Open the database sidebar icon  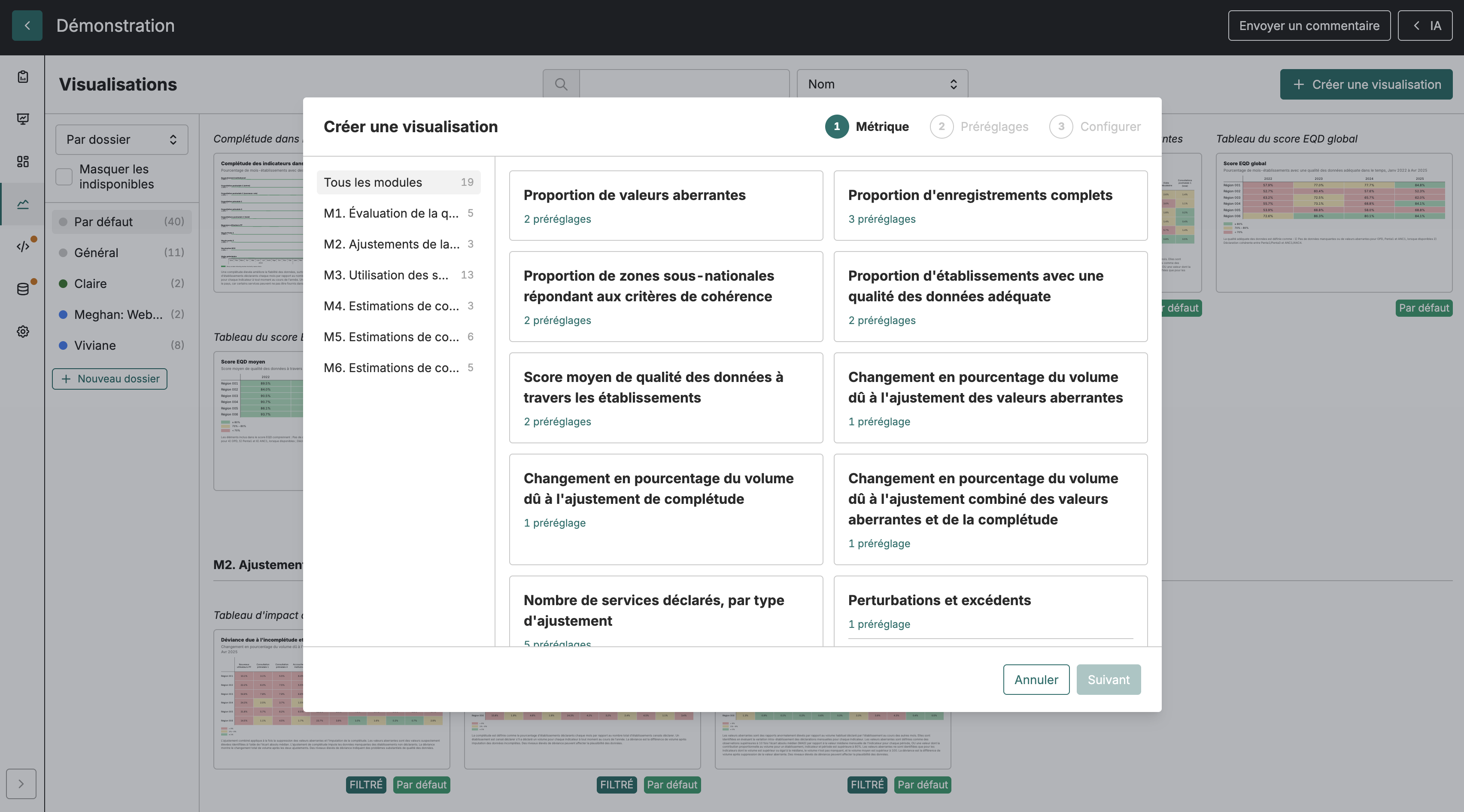23,289
